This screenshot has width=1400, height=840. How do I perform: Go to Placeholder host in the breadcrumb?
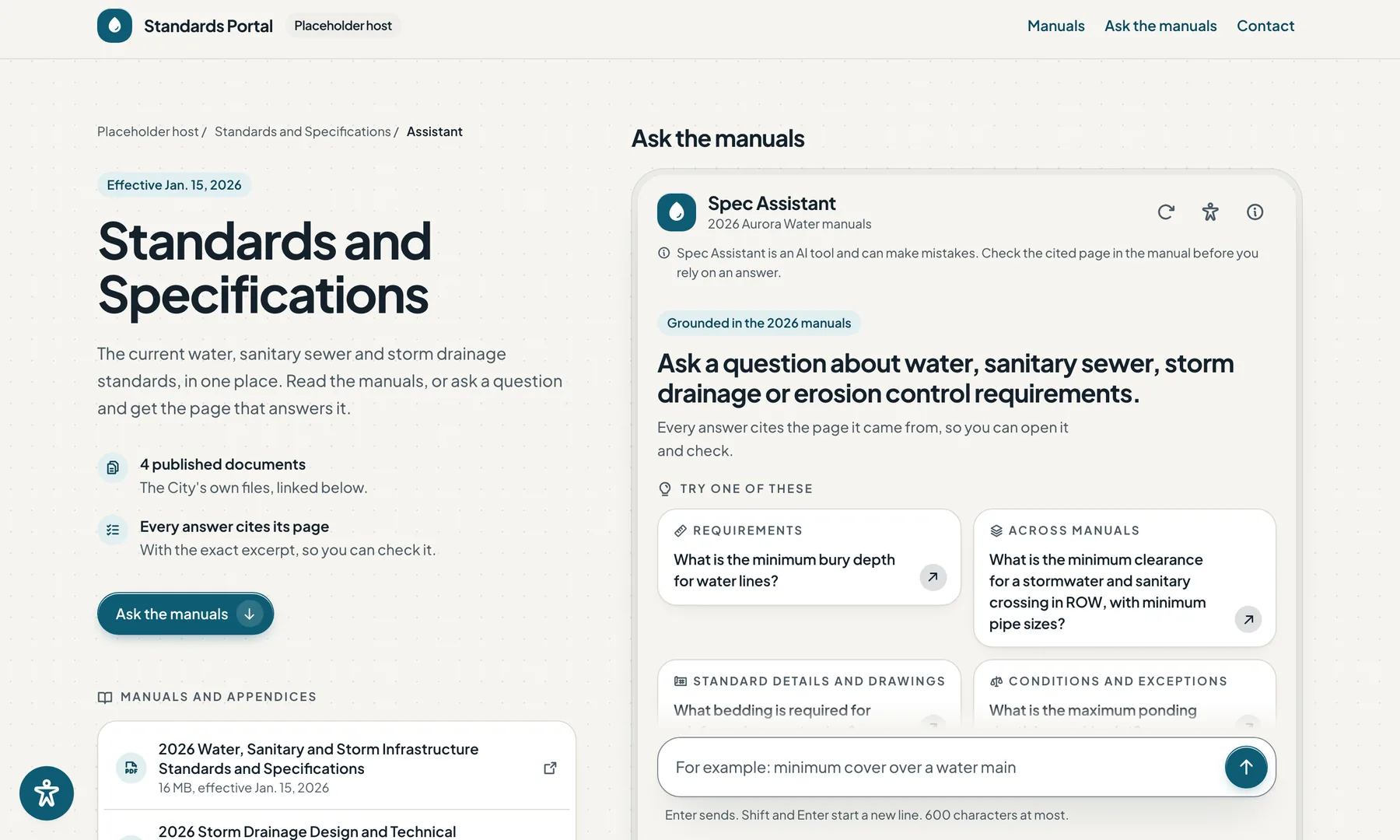148,131
